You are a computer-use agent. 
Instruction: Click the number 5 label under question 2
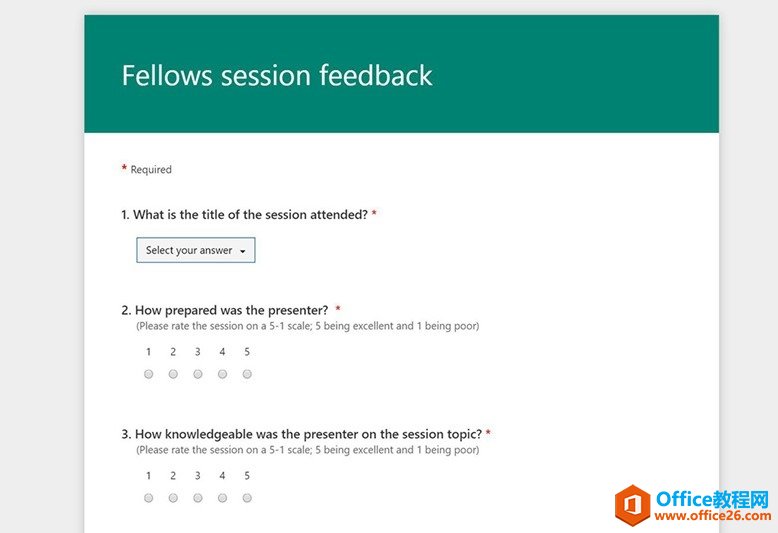click(247, 352)
